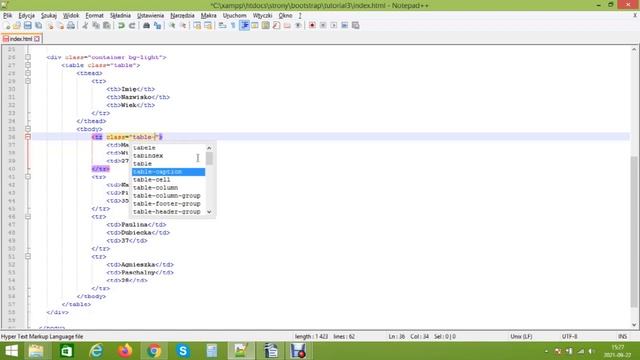Click the INS mode indicator in status bar

(622, 337)
